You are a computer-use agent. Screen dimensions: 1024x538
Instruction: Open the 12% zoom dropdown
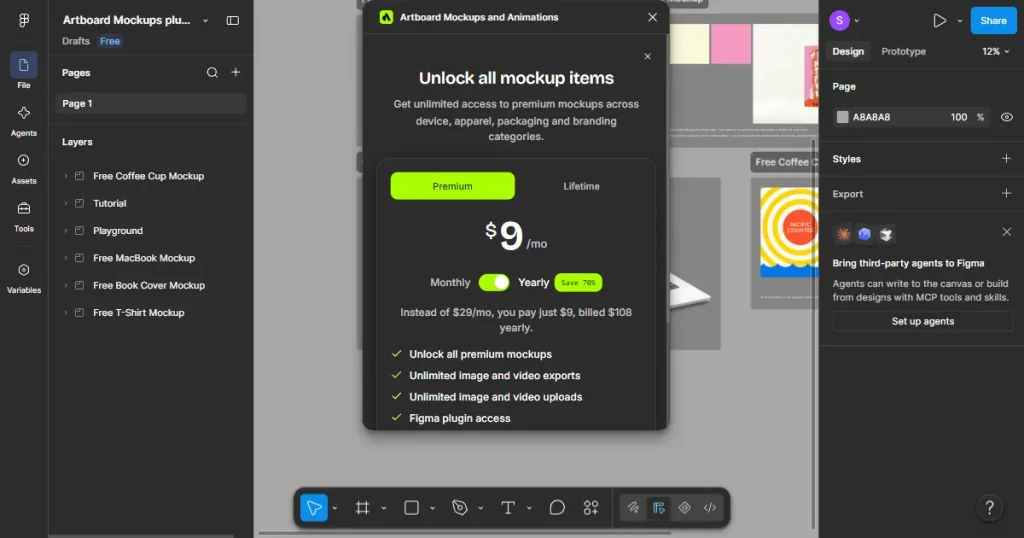click(995, 51)
